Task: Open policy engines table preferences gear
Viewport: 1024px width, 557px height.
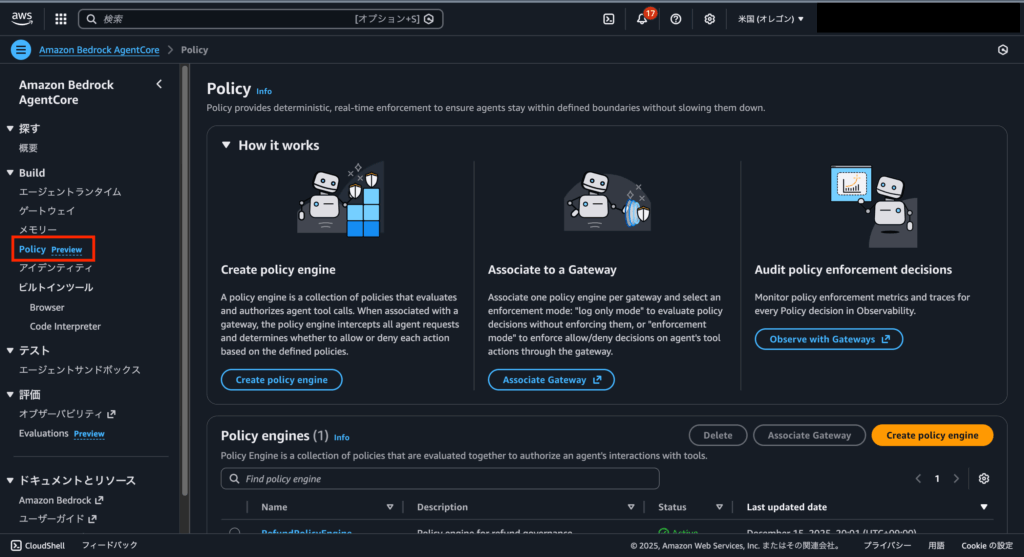Action: [x=984, y=478]
